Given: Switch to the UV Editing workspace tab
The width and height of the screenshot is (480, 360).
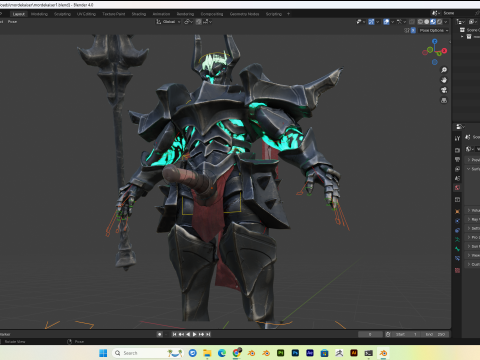Looking at the screenshot, I should (x=86, y=14).
